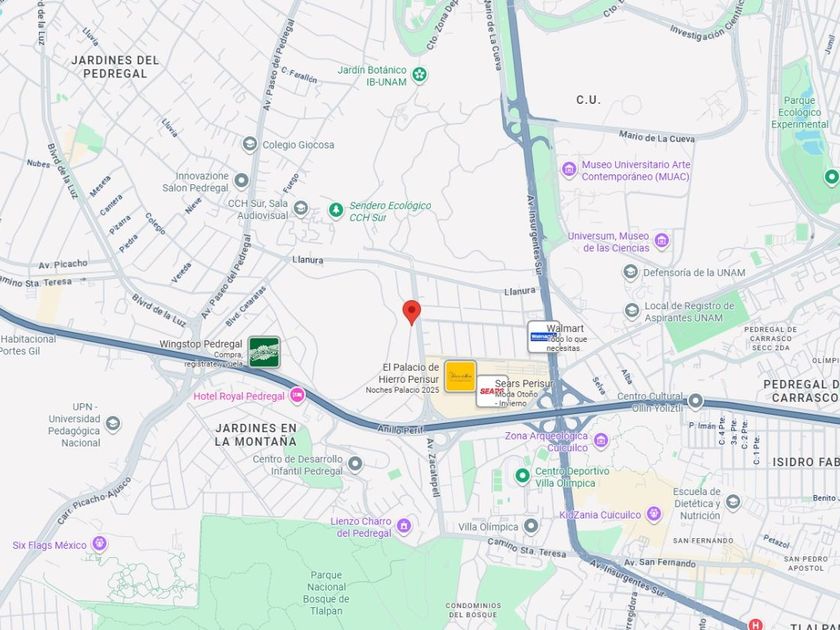
Task: Select the Zona Arqueológica Cuicuilco icon
Action: (x=601, y=440)
